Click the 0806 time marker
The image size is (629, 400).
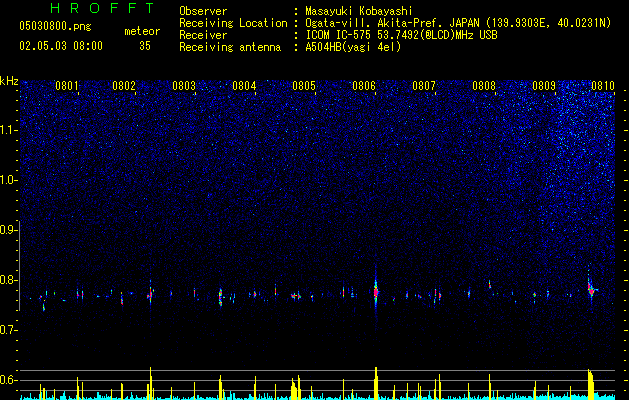click(364, 86)
